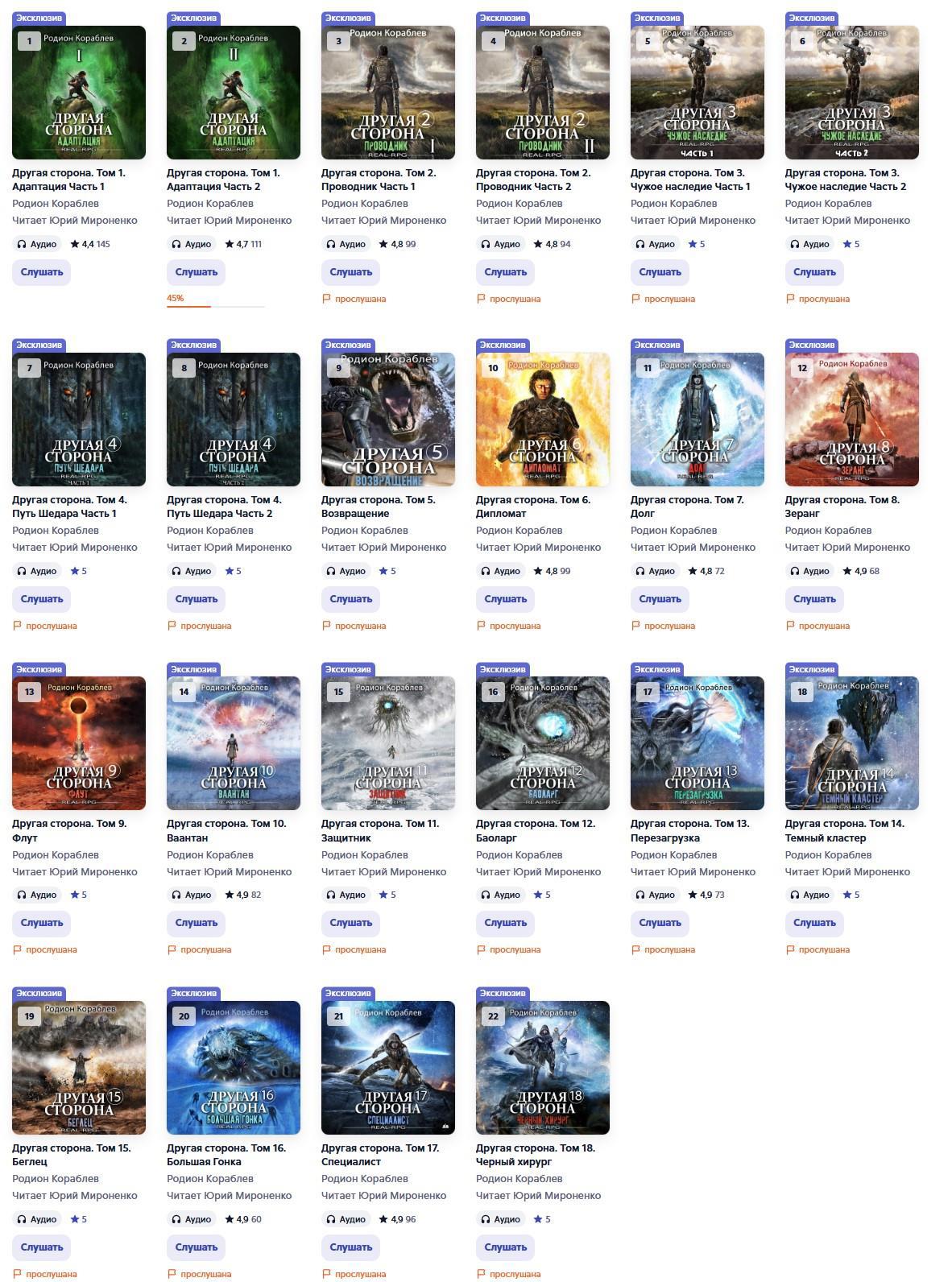Click the headphones Аудио icon under Адаптация Часть 1
The height and width of the screenshot is (1282, 952).
pos(23,244)
